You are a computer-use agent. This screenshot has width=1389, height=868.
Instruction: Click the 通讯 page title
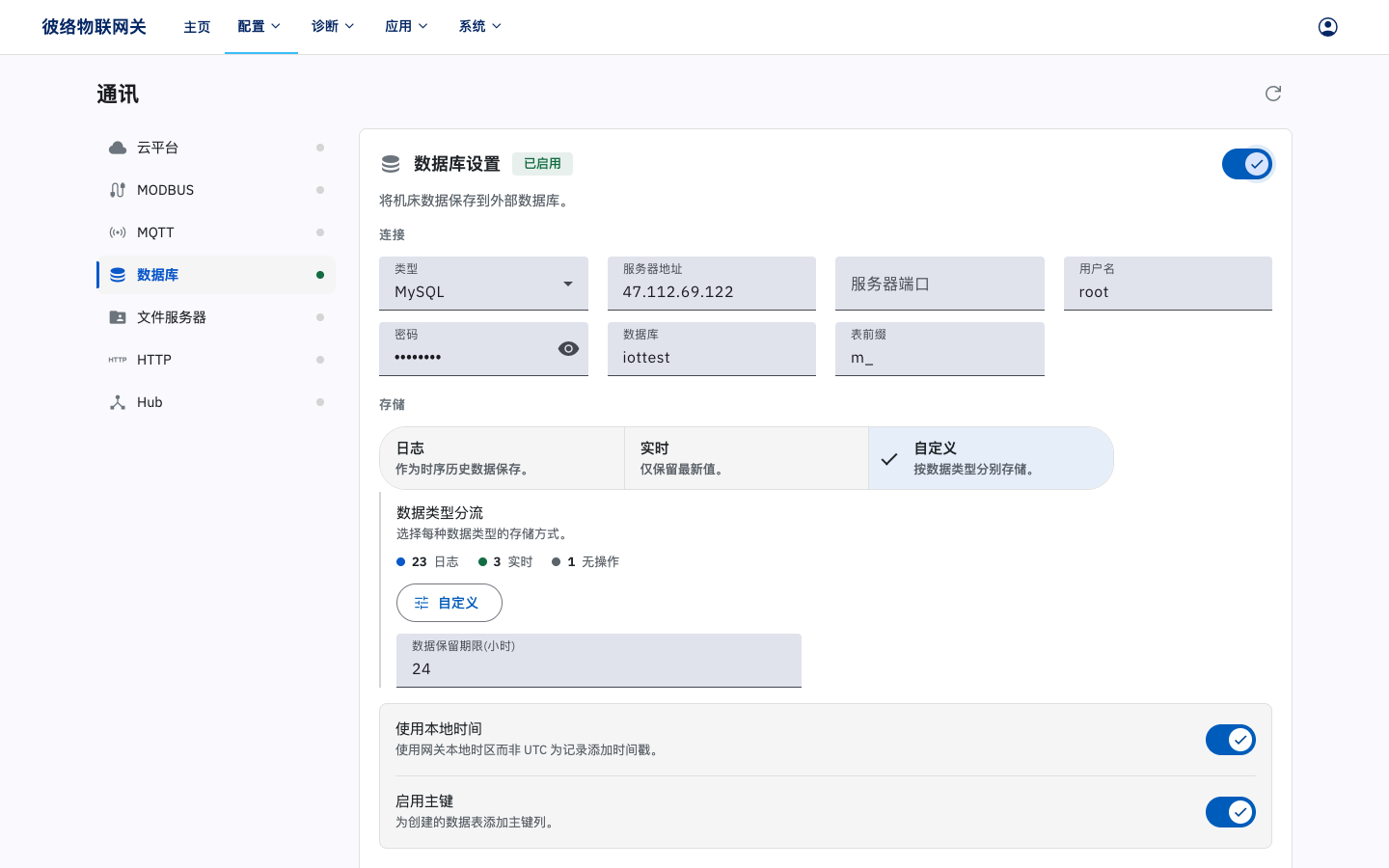[118, 95]
